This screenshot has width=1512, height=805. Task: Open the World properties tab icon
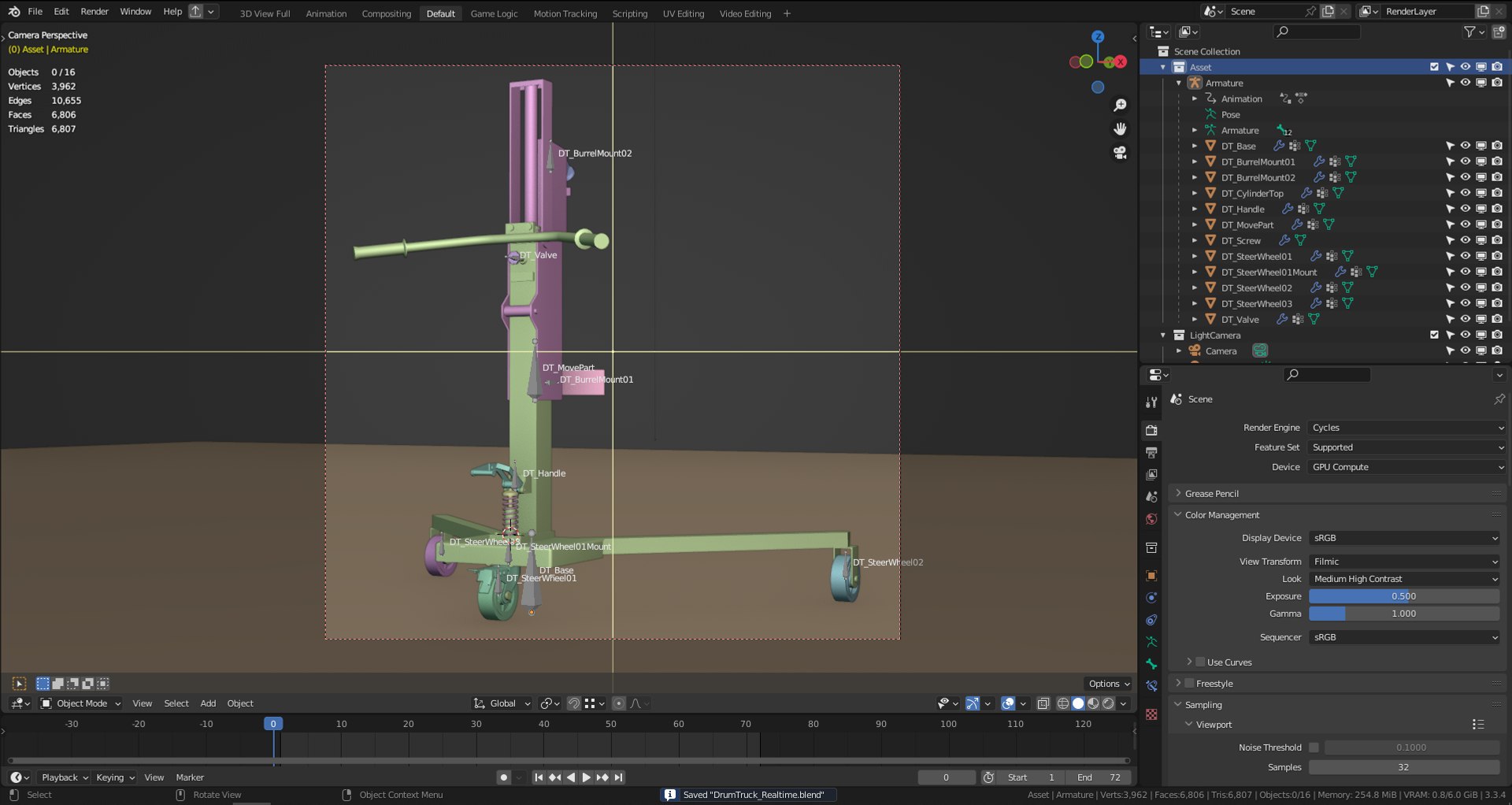1151,519
